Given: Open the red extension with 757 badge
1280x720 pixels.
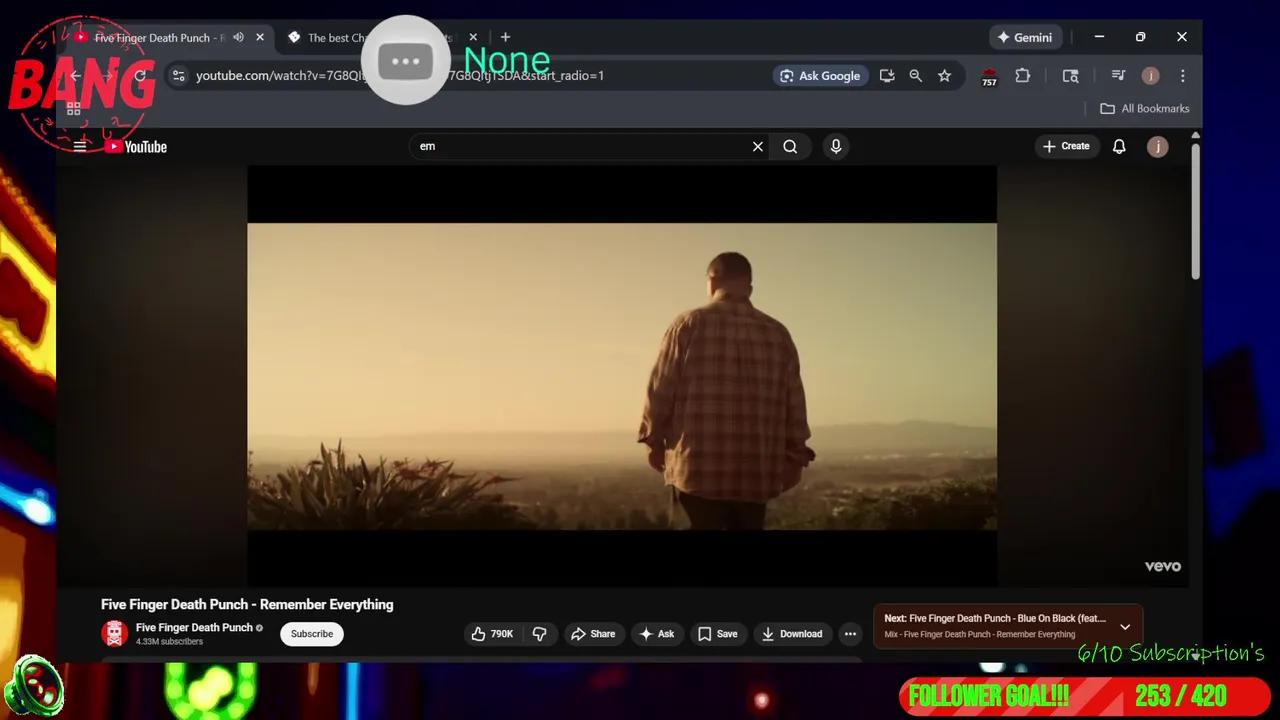Looking at the screenshot, I should 989,77.
